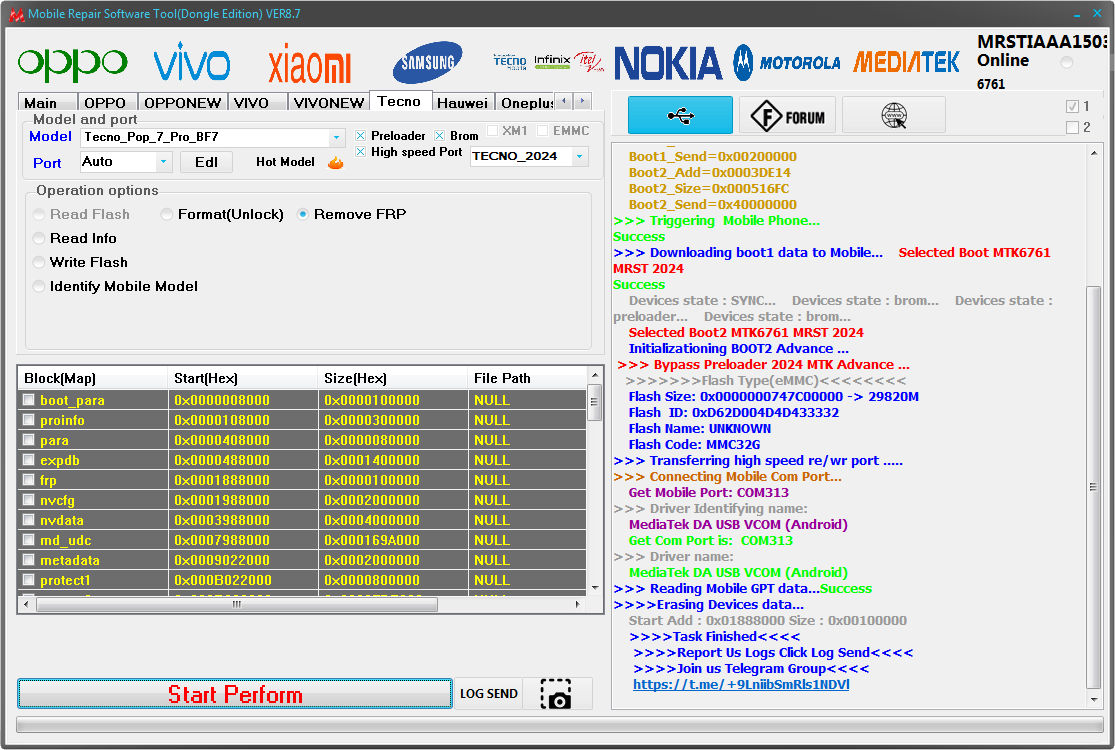Screen dimensions: 1115x750
Task: Toggle the Brom checkbox
Action: pos(439,136)
